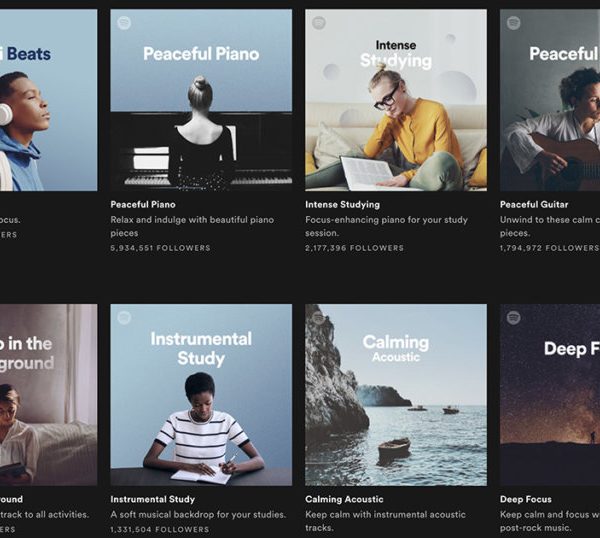Click Spotify logo on Peaceful Guitar cover
Image resolution: width=600 pixels, height=538 pixels.
tap(514, 23)
